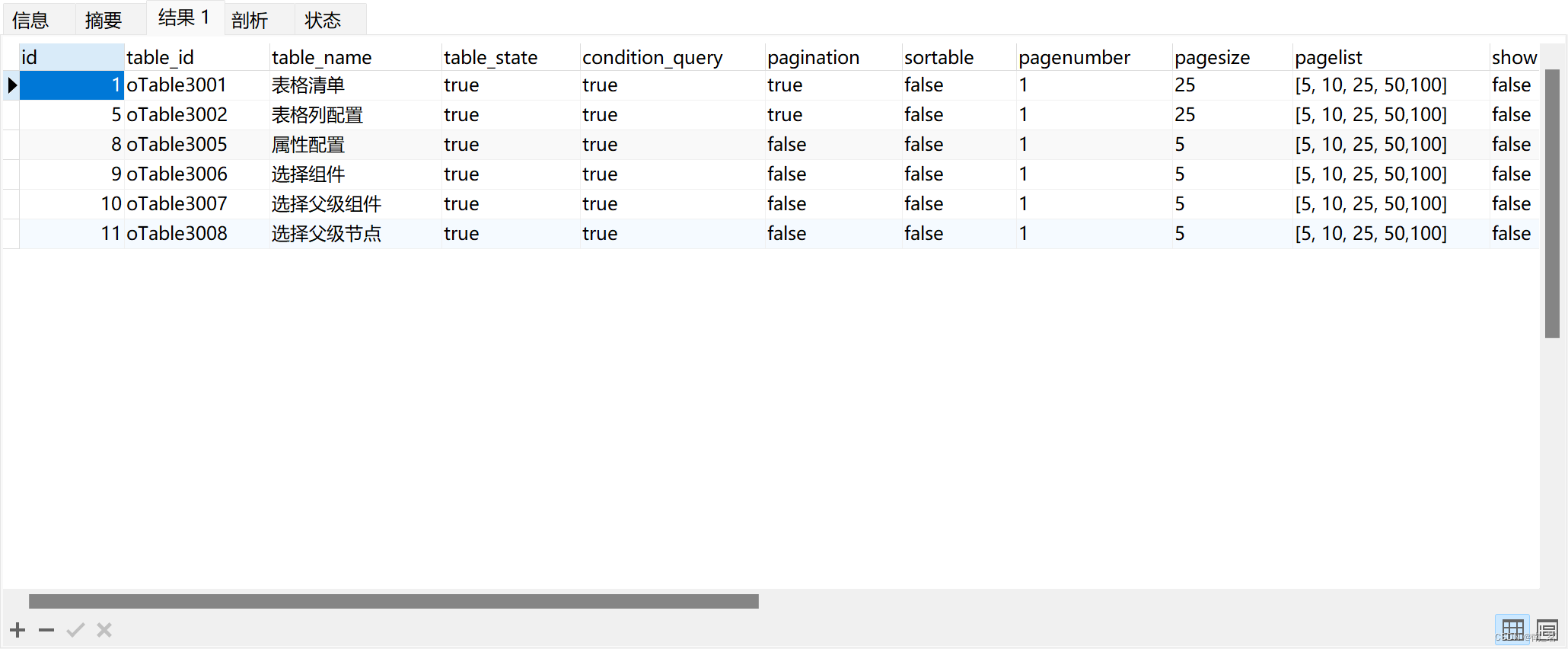The width and height of the screenshot is (1568, 649).
Task: Click the table_name column header
Action: click(x=355, y=57)
